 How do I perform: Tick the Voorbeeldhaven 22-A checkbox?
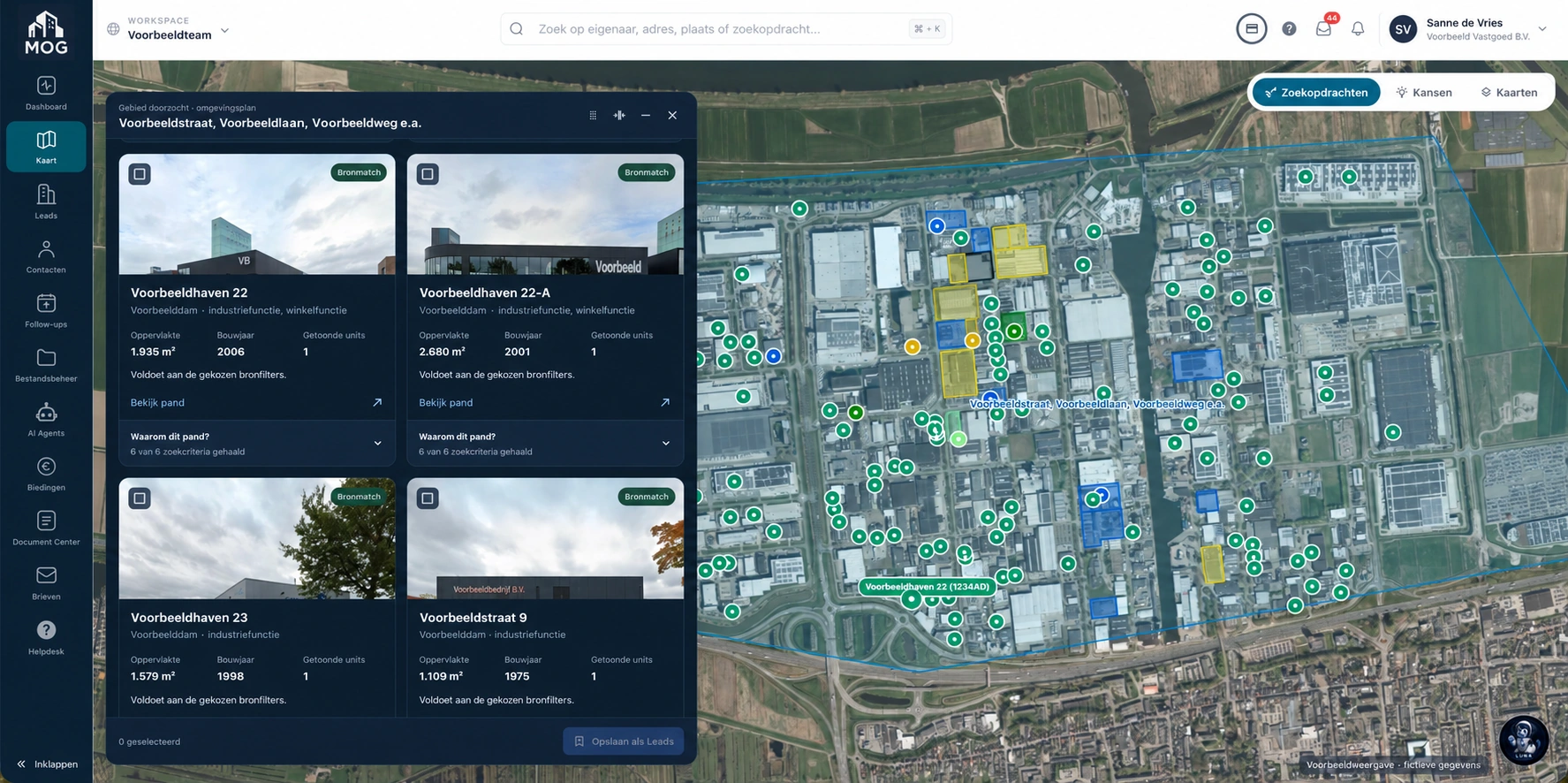[x=428, y=174]
